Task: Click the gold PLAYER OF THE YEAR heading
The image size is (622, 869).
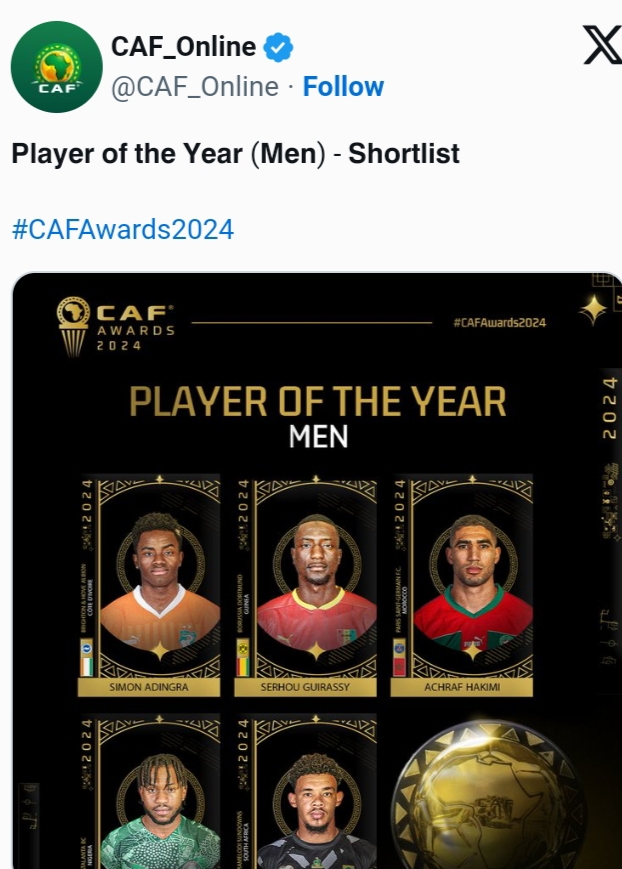Action: point(317,402)
